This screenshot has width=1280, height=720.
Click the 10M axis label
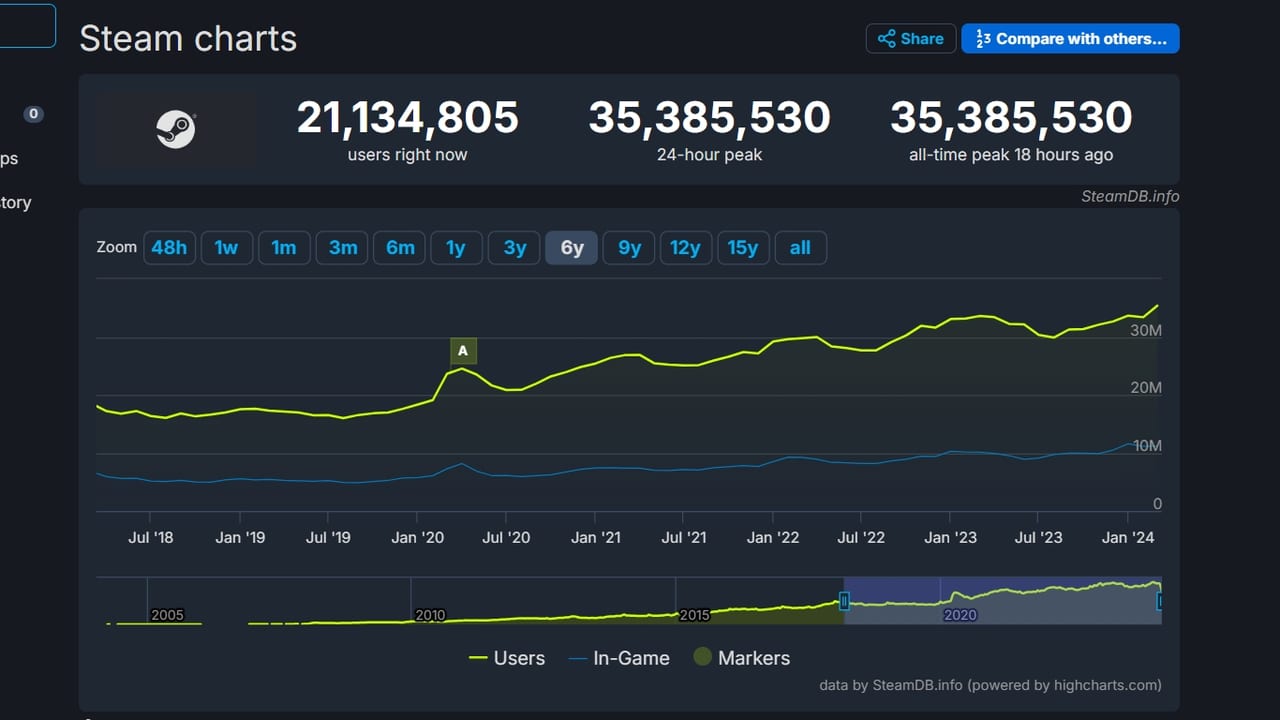pyautogui.click(x=1147, y=446)
